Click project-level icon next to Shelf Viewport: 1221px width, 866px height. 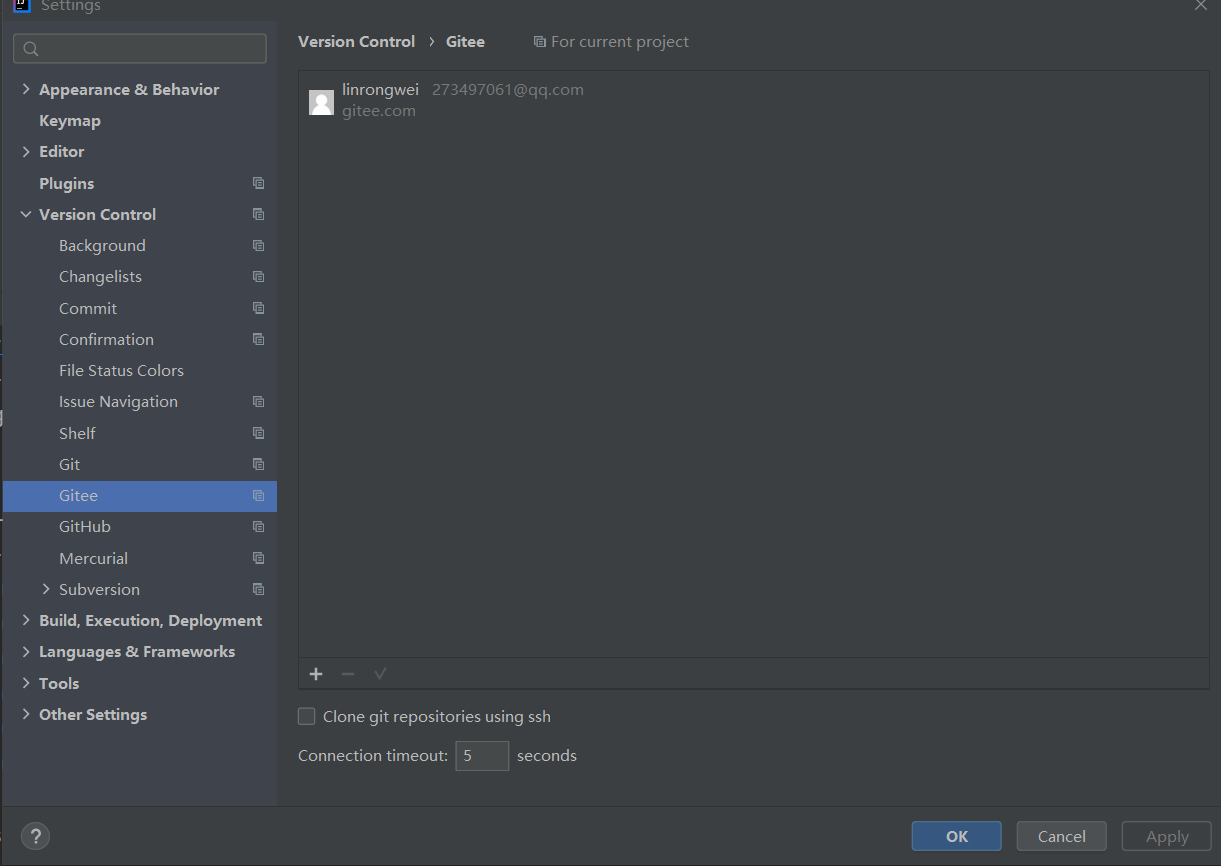coord(259,433)
